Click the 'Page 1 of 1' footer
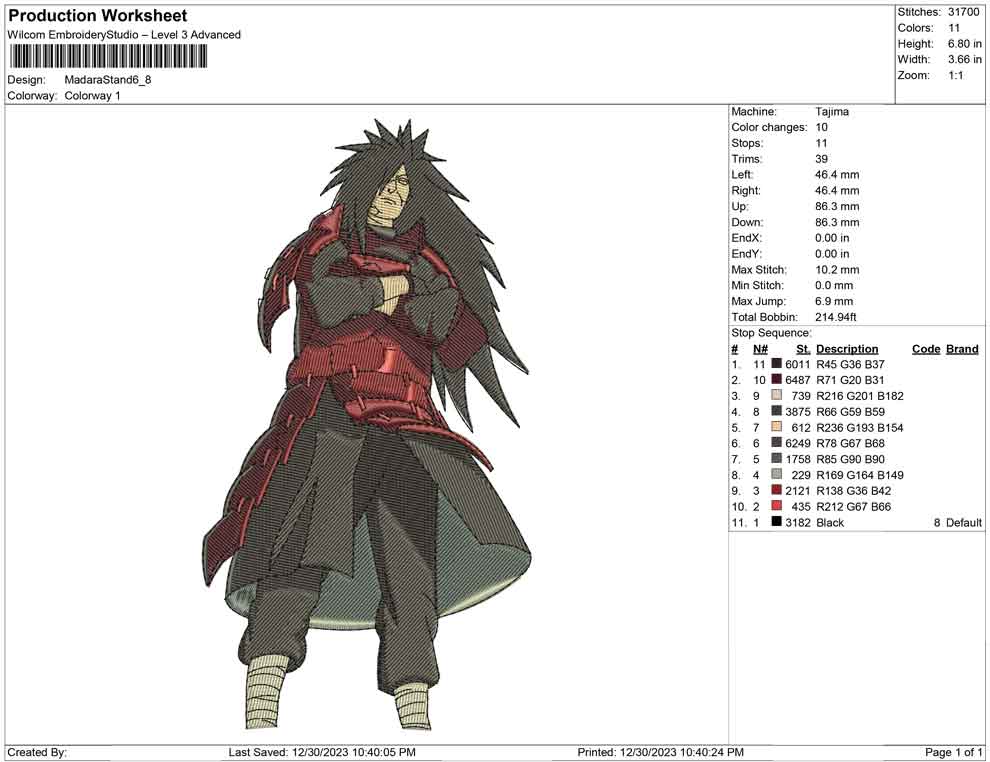990x762 pixels. coord(953,752)
